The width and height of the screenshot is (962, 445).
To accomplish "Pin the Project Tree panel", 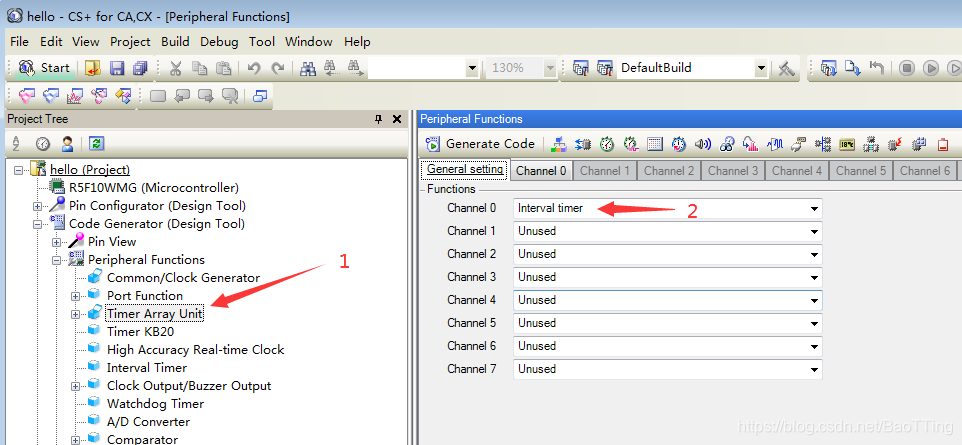I will coord(379,119).
